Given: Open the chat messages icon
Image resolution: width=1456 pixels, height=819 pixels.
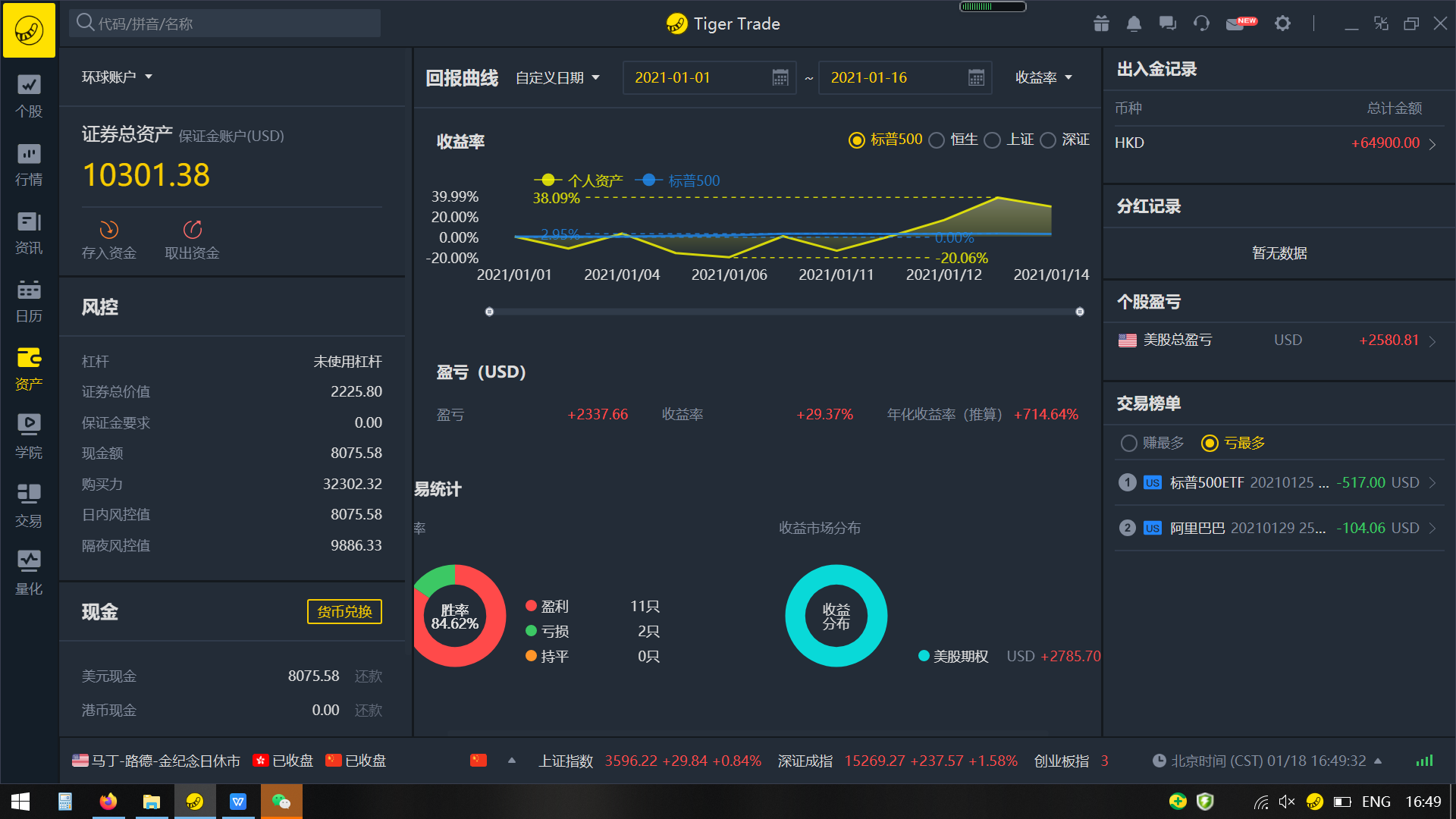Looking at the screenshot, I should (1167, 24).
